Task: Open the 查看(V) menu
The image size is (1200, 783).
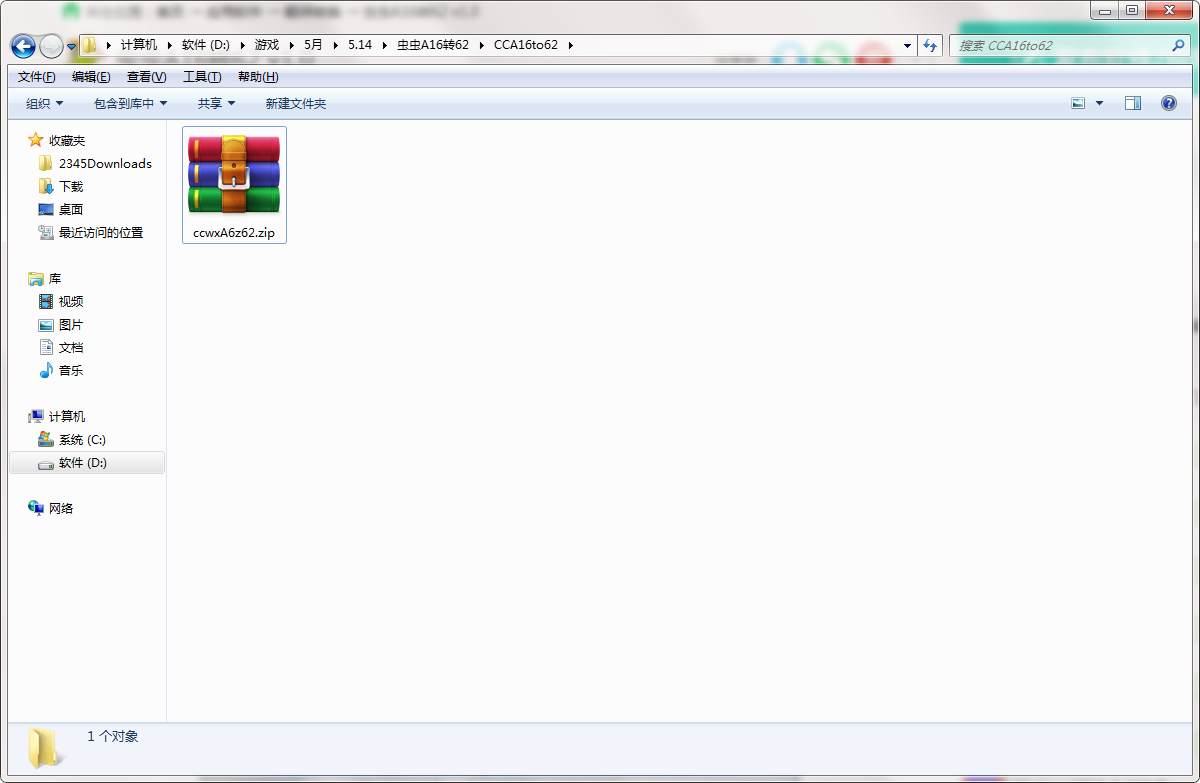Action: [146, 77]
